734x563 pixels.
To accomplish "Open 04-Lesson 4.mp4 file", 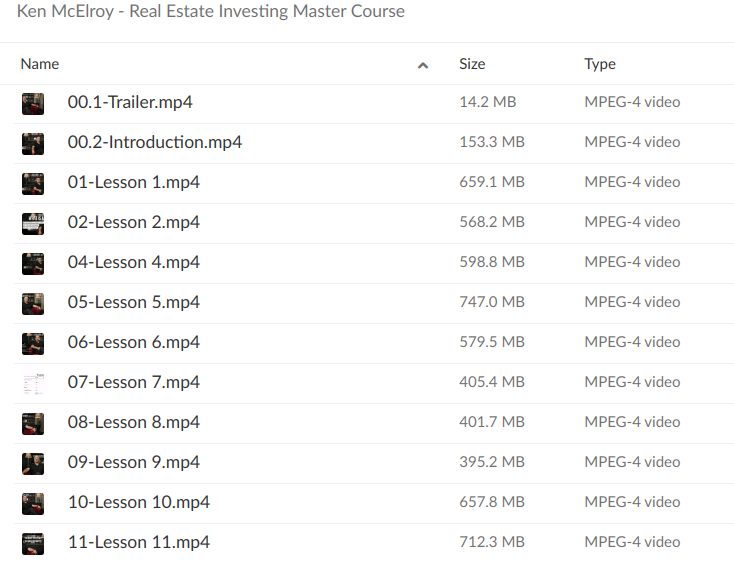I will pos(134,262).
